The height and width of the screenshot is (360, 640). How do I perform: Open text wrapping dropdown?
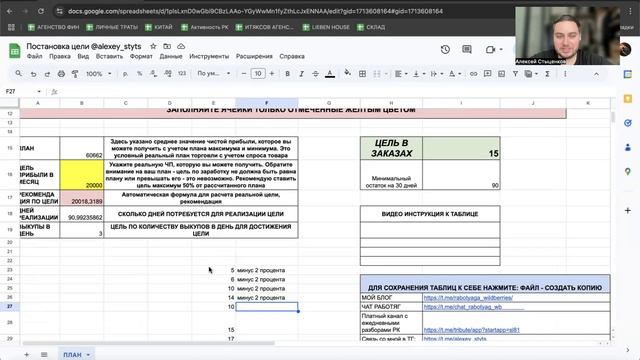[436, 74]
